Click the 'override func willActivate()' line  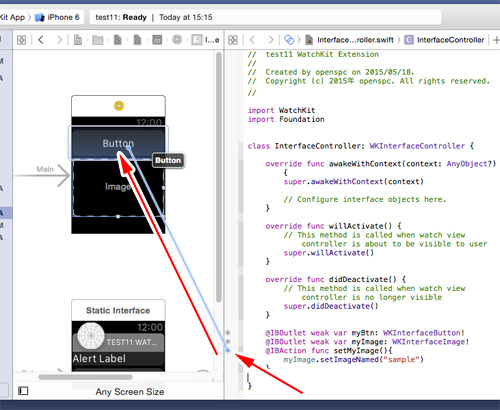tap(333, 226)
